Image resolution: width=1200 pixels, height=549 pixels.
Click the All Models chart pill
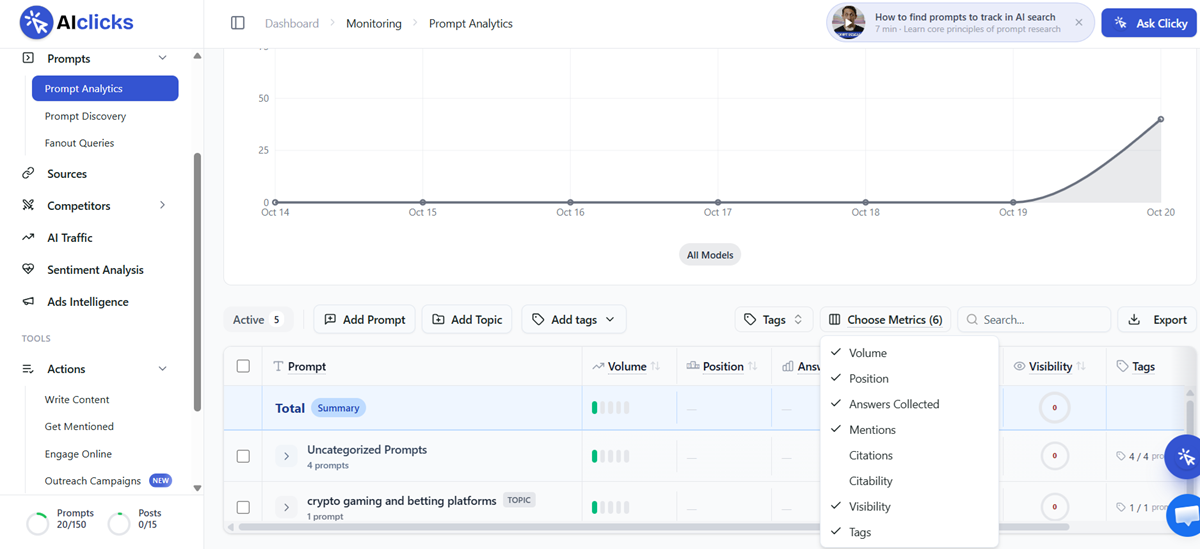[x=710, y=255]
